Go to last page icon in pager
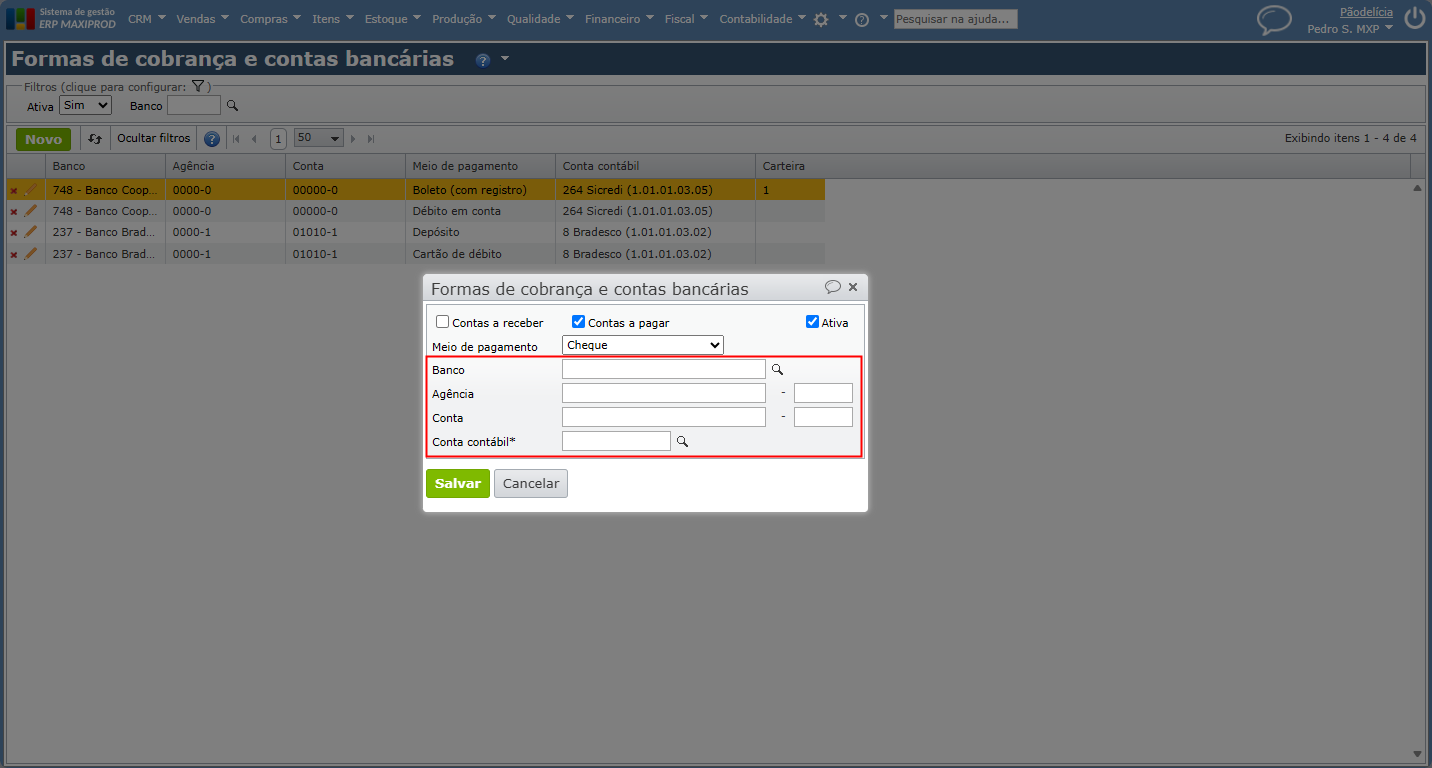 (371, 139)
